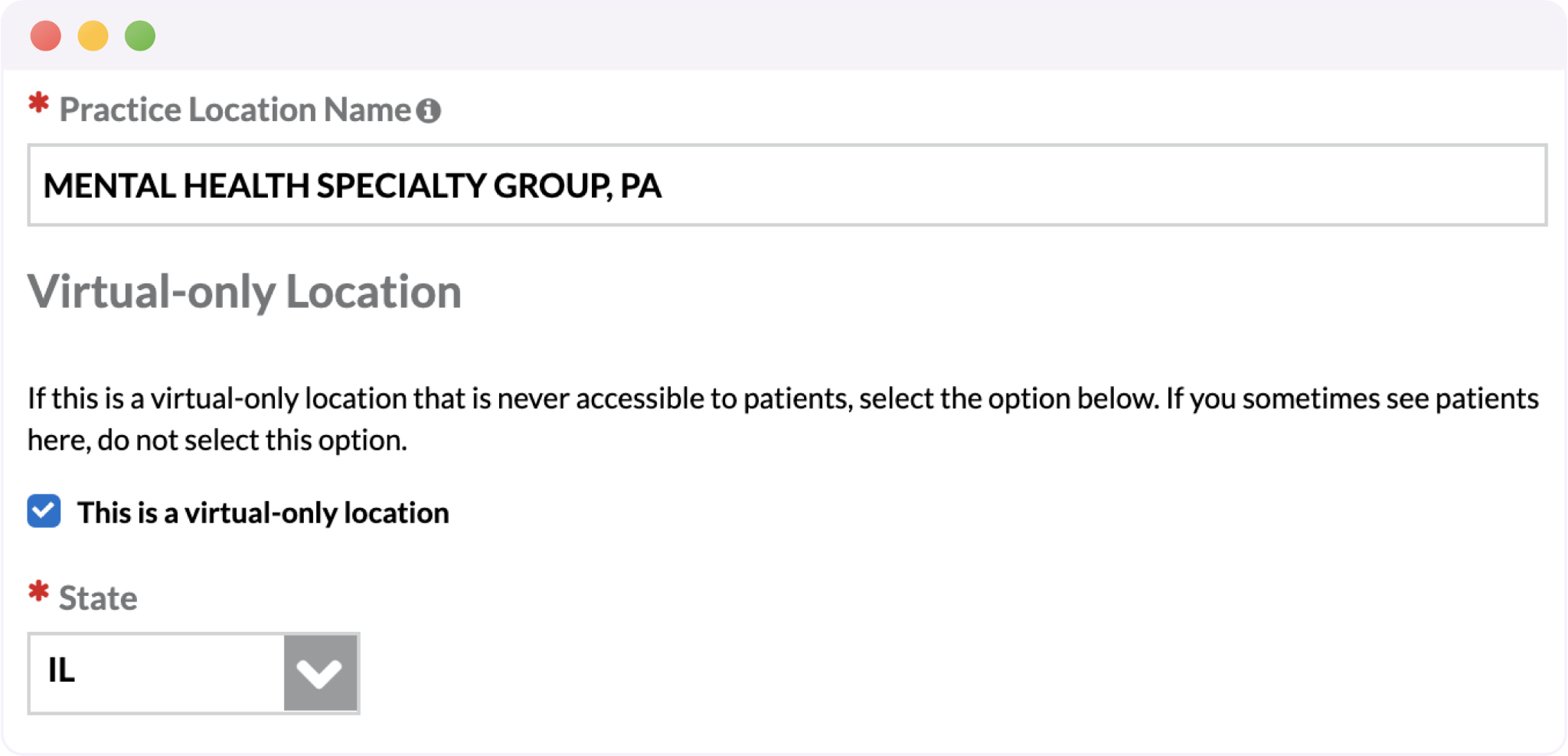Image resolution: width=1568 pixels, height=756 pixels.
Task: Toggle via 'This is a virtual-only location' label
Action: click(263, 512)
